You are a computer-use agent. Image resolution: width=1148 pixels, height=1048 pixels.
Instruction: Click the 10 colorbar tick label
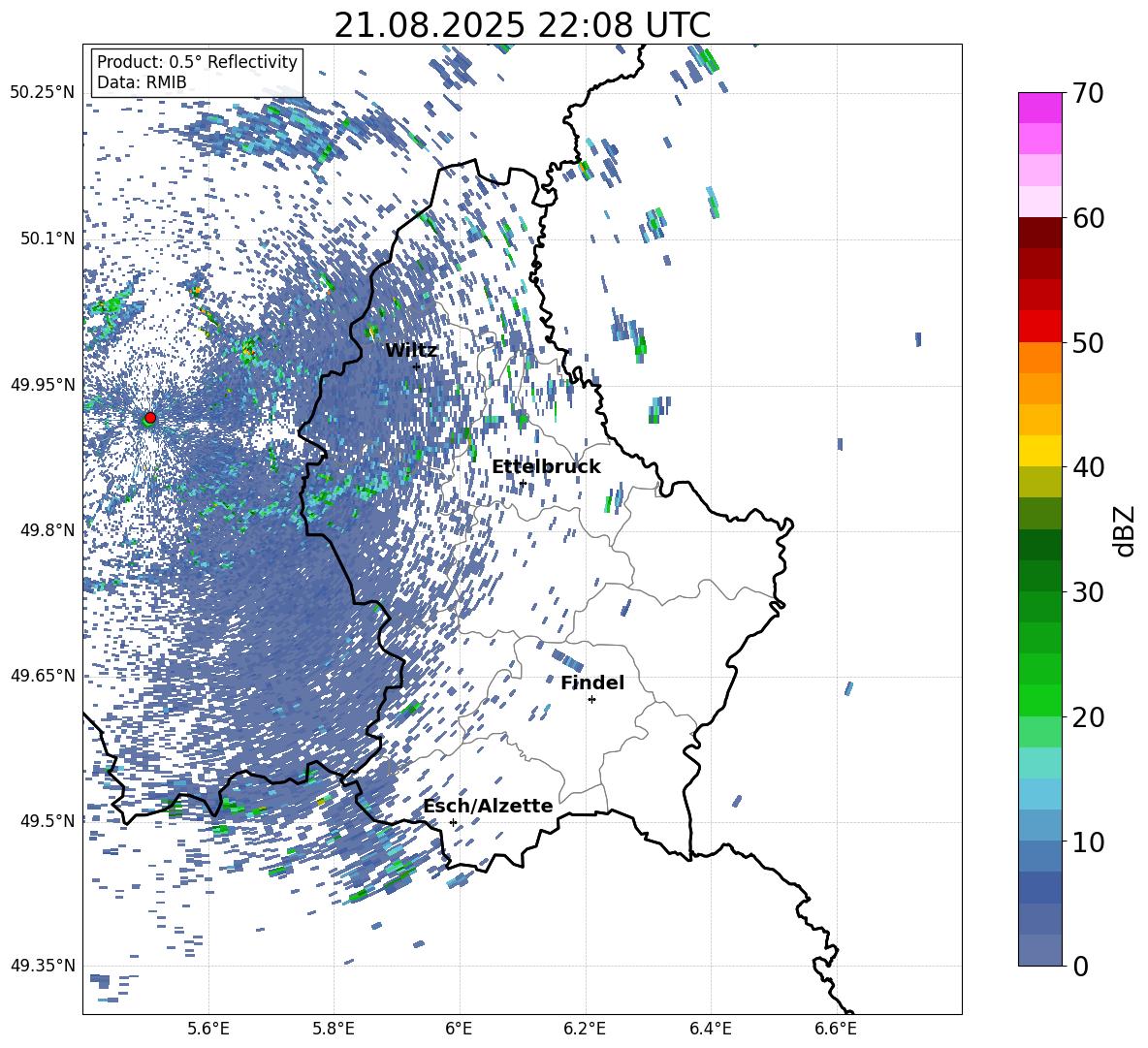[1088, 842]
